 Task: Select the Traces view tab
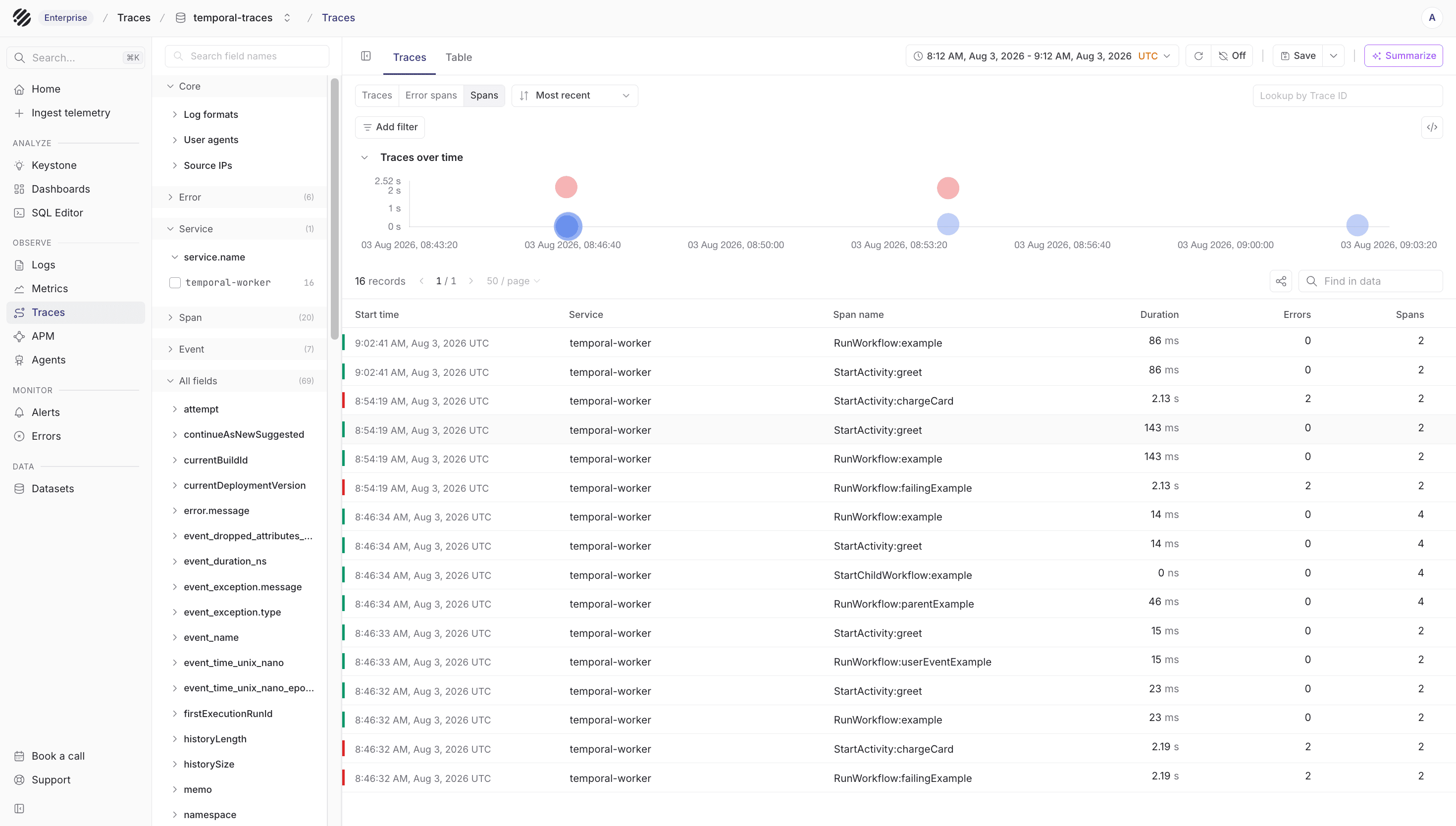410,57
